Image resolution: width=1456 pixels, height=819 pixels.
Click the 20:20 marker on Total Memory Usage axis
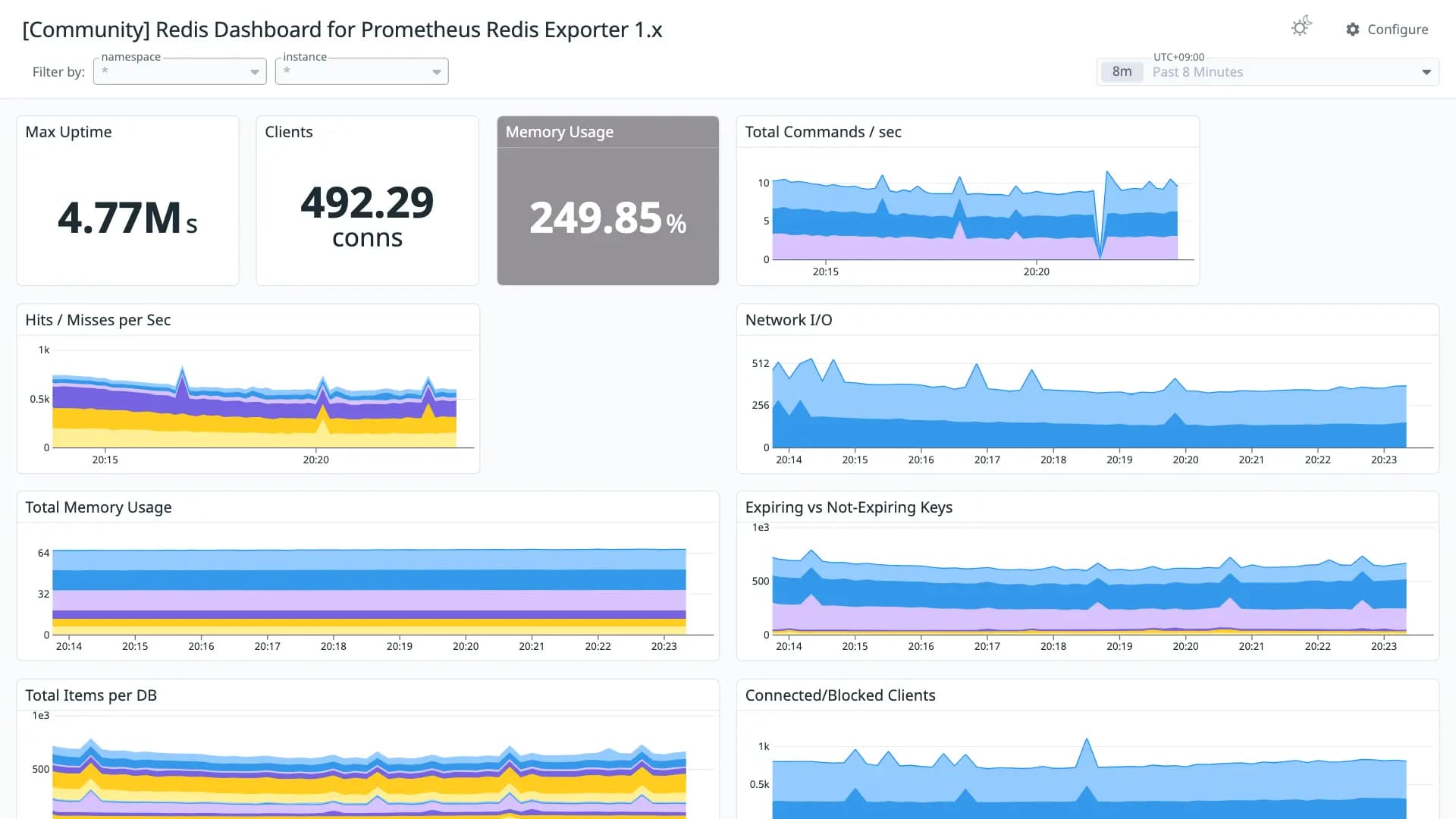[466, 646]
